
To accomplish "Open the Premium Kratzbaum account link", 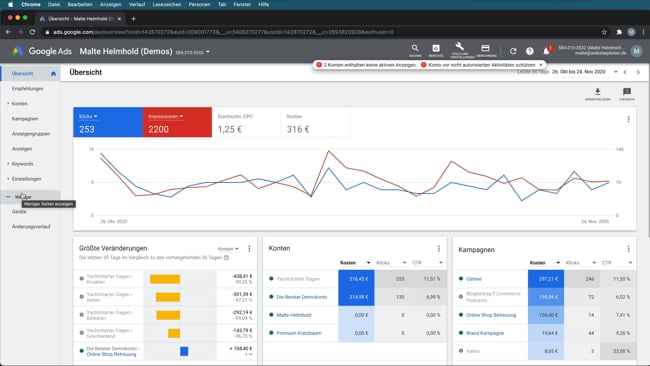I will [299, 333].
